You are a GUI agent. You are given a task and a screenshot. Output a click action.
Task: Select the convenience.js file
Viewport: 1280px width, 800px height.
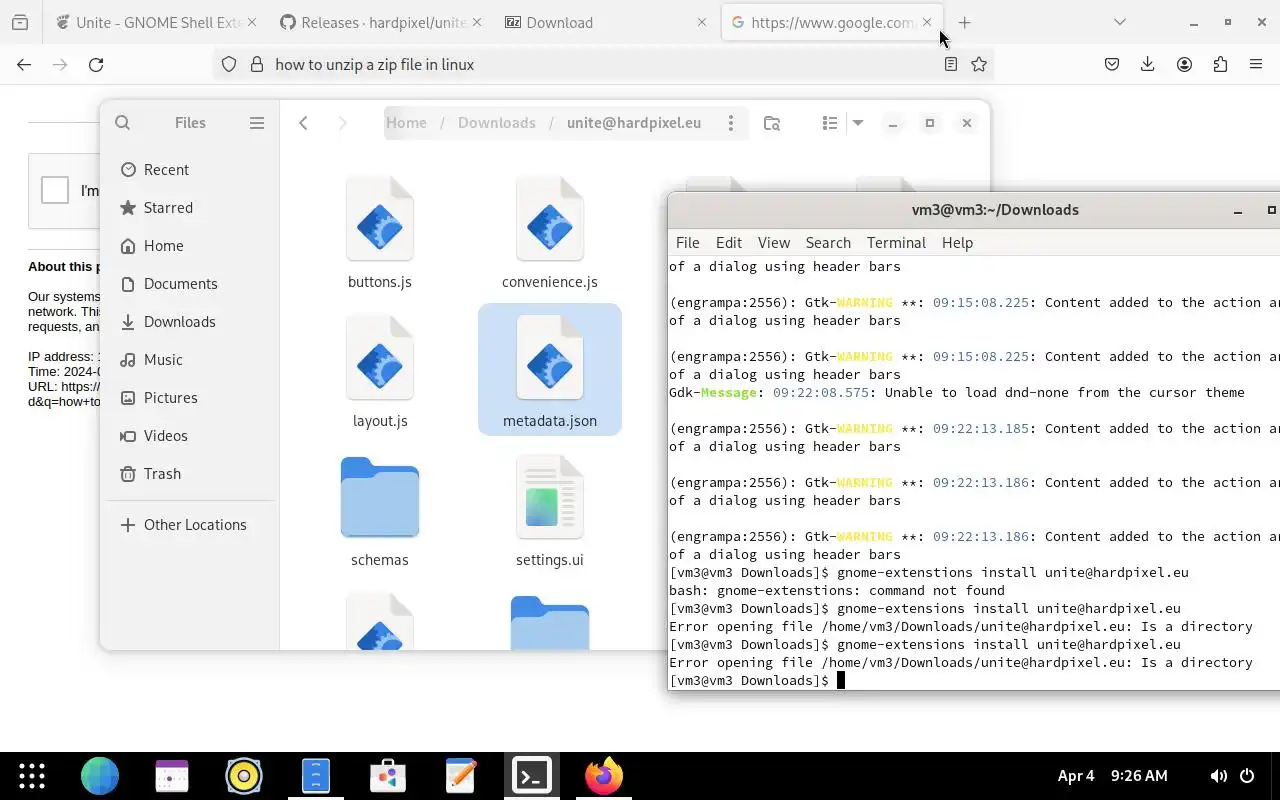tap(550, 232)
